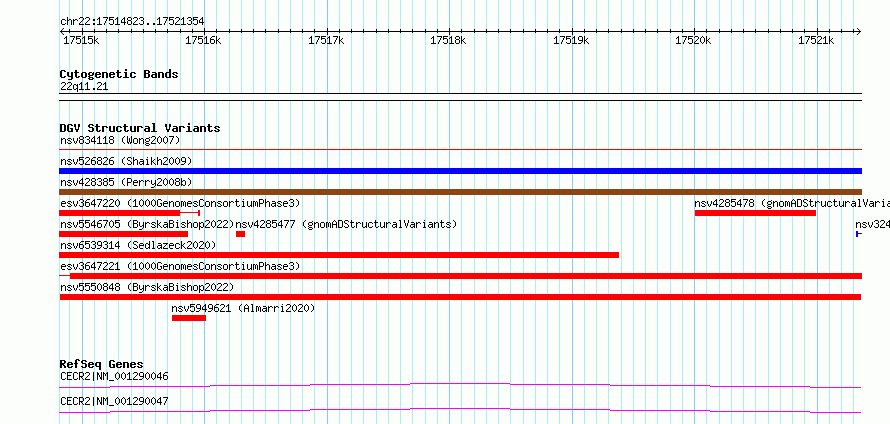This screenshot has height=424, width=890.
Task: Select the red nsv4285478 variant bar
Action: [755, 213]
